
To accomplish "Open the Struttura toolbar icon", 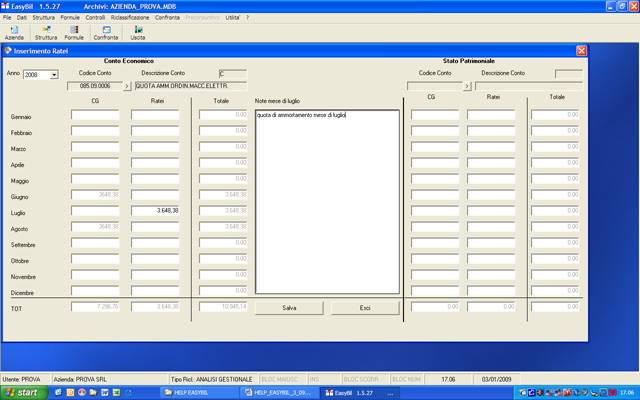I will point(46,33).
